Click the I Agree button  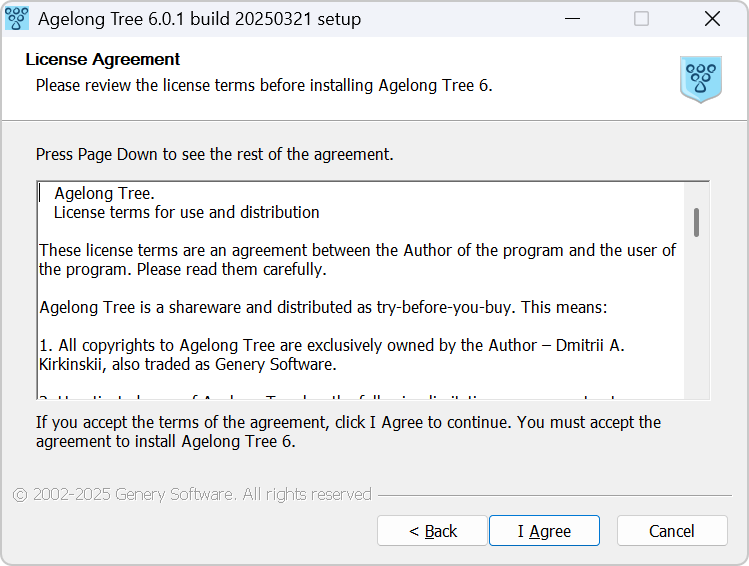544,531
